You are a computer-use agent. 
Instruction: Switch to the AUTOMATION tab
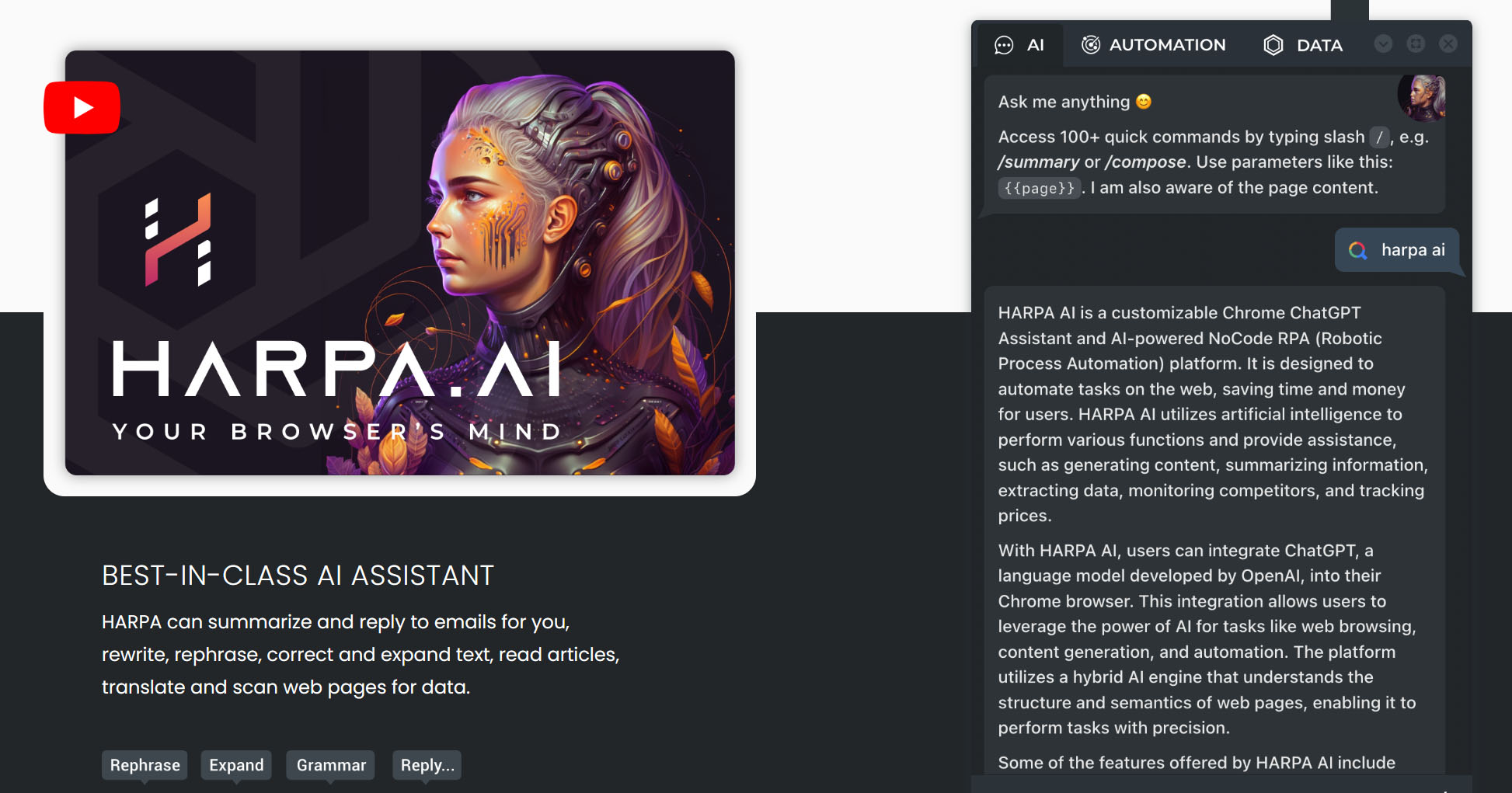pyautogui.click(x=1153, y=45)
